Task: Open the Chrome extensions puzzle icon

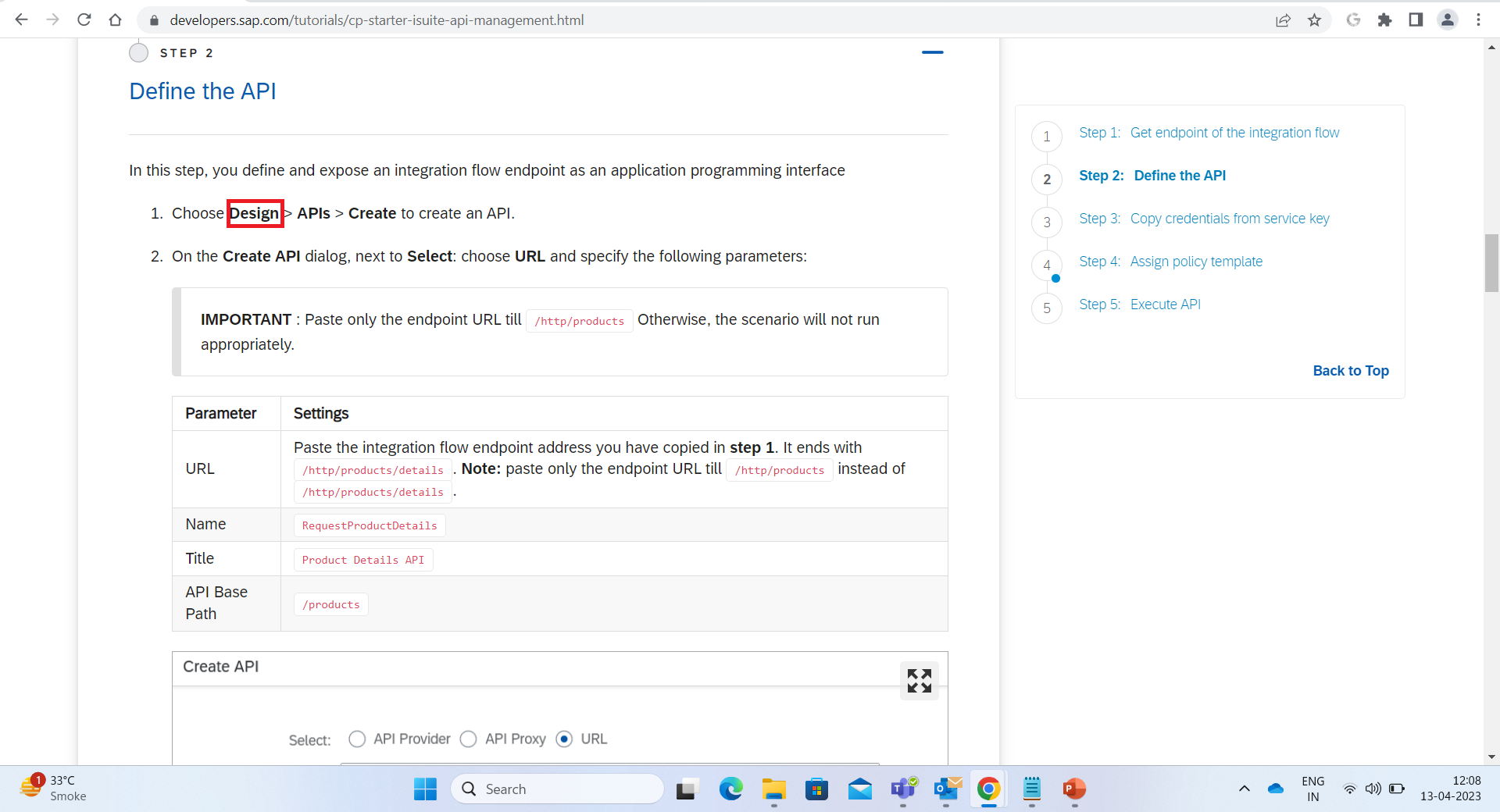Action: [1384, 20]
